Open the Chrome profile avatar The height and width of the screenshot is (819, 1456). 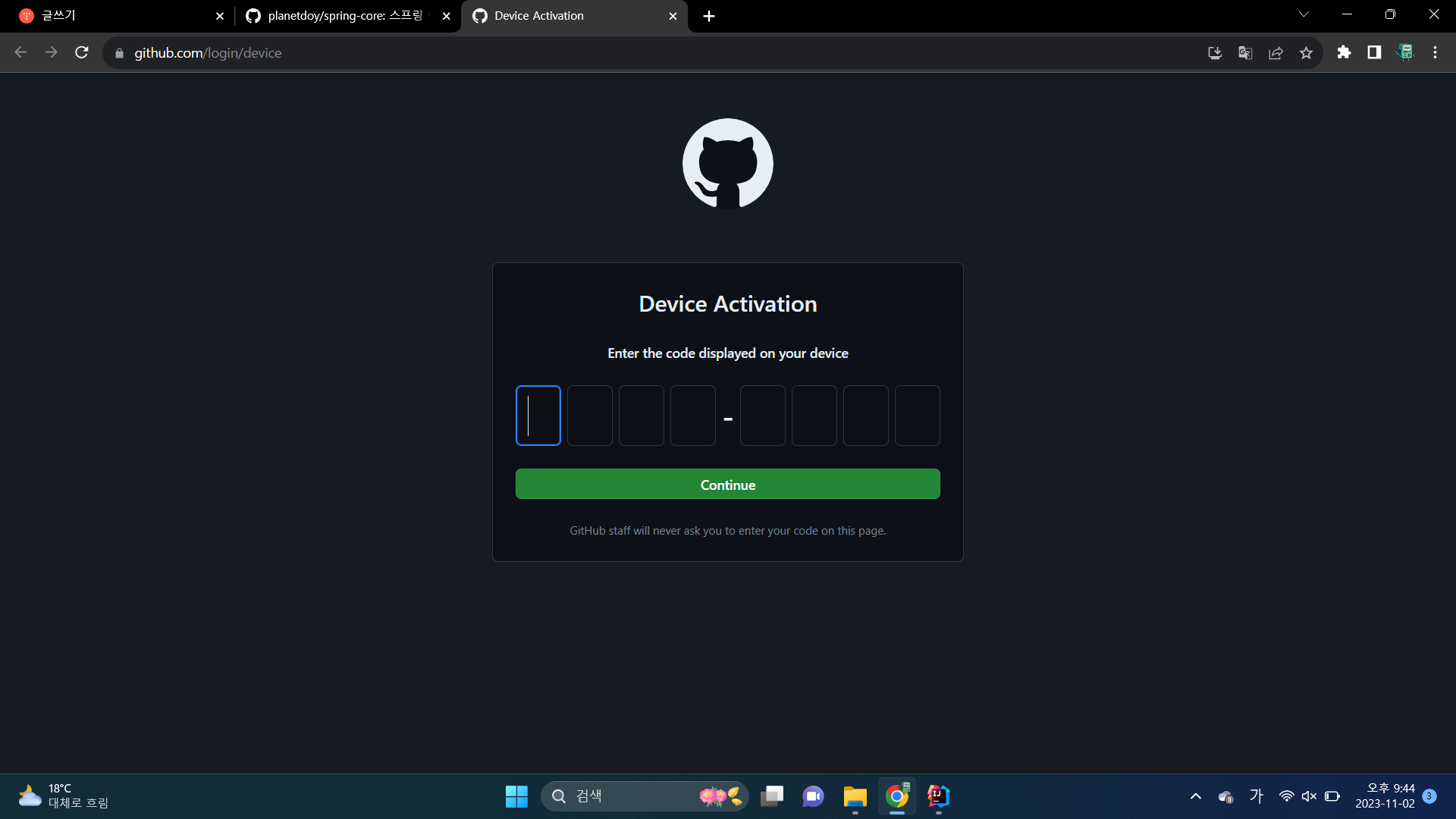coord(1404,52)
